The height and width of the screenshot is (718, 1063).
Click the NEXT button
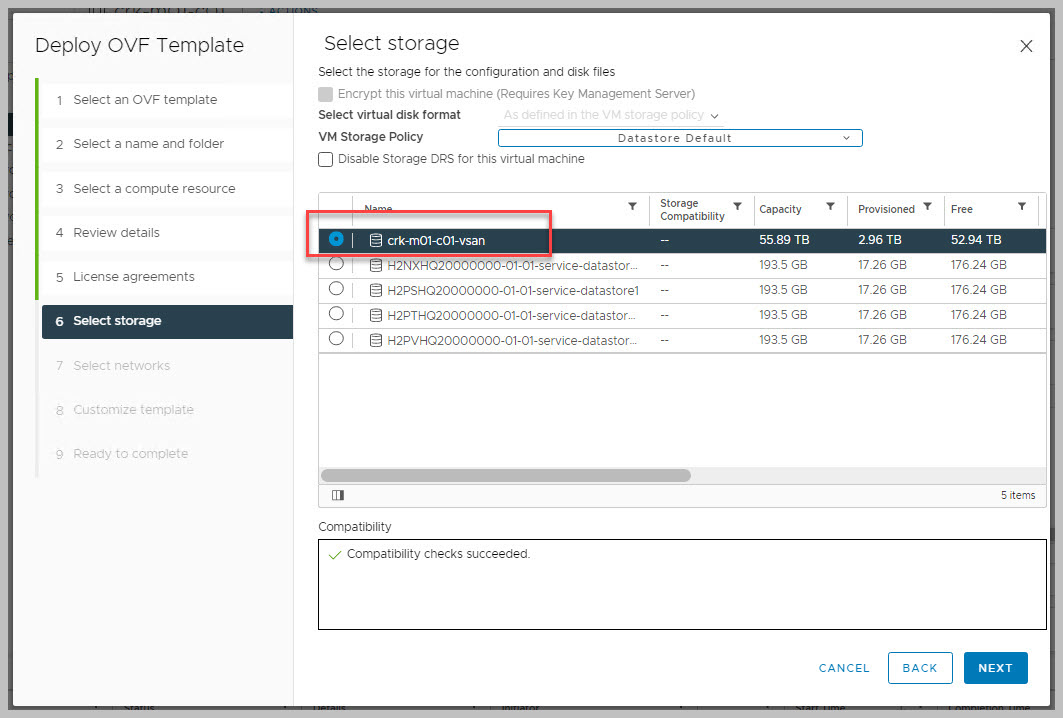[x=995, y=668]
